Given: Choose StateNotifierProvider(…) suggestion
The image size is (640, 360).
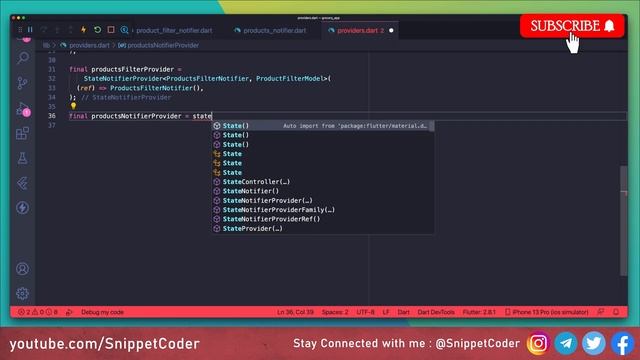Looking at the screenshot, I should tap(323, 200).
